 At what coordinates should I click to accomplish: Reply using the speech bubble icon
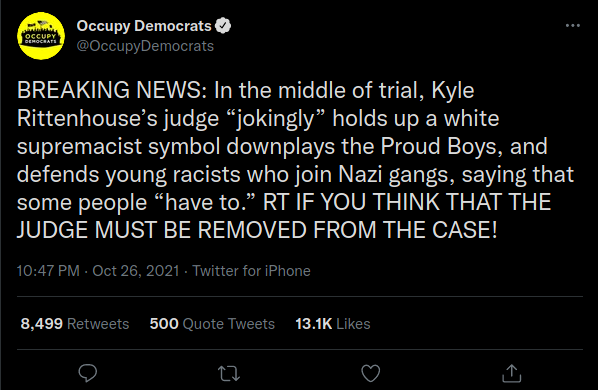click(x=88, y=373)
